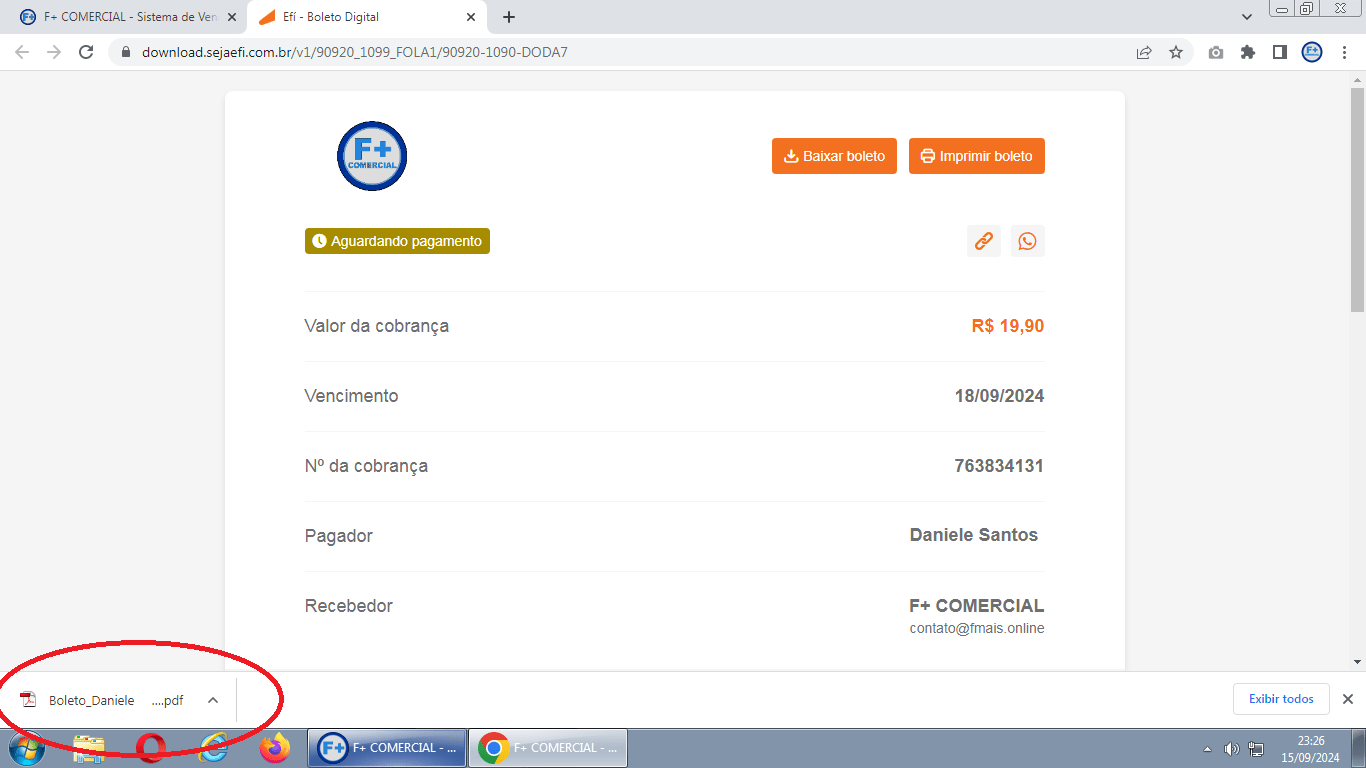
Task: Open File Explorer from taskbar
Action: click(x=89, y=748)
